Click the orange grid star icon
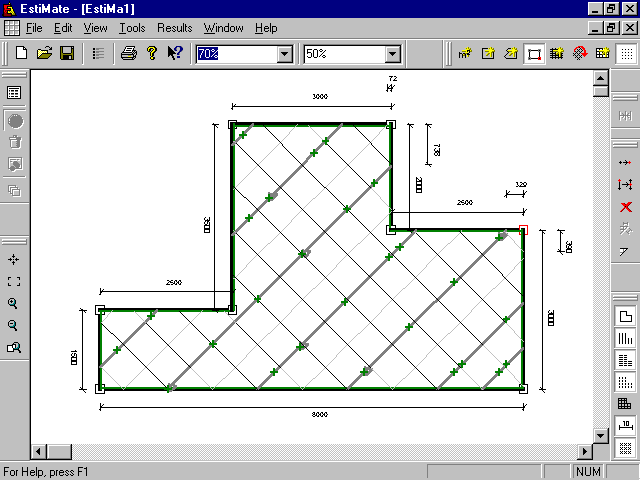This screenshot has width=640, height=480. pos(556,53)
